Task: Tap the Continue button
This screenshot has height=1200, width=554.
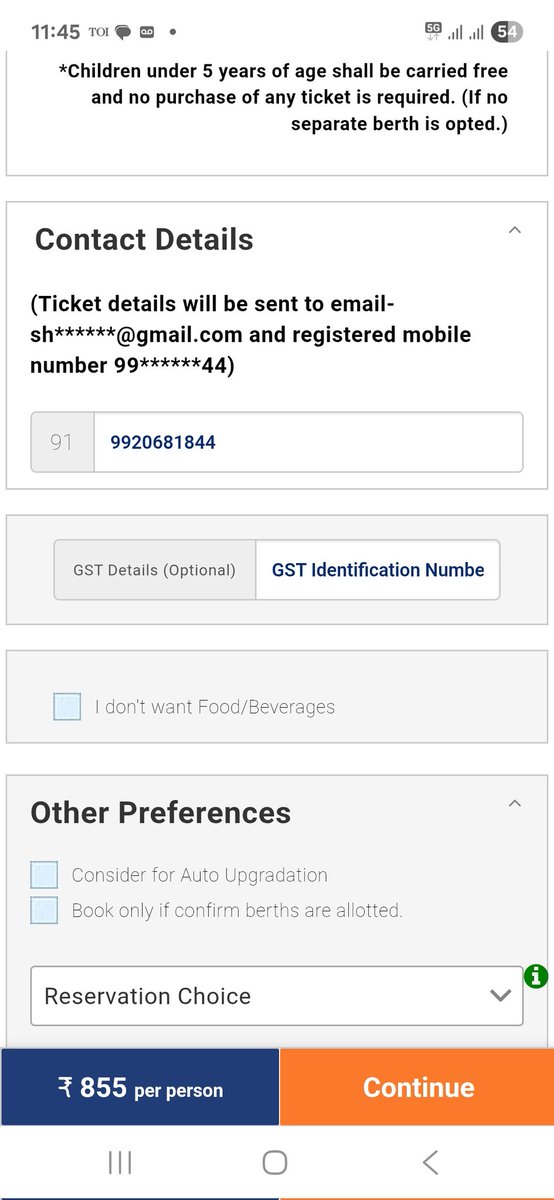Action: point(418,1087)
